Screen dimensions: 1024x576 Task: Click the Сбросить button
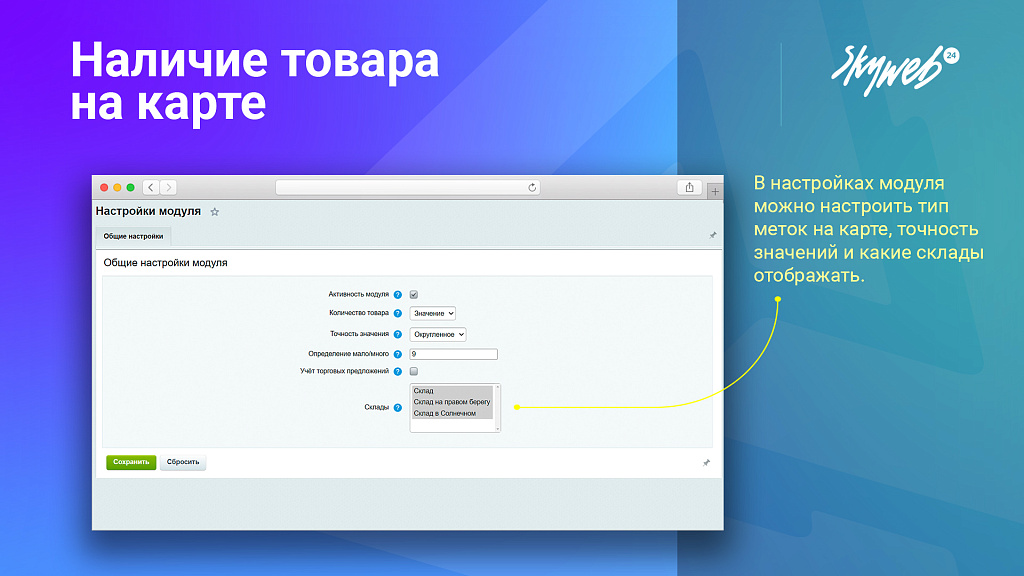tap(183, 462)
